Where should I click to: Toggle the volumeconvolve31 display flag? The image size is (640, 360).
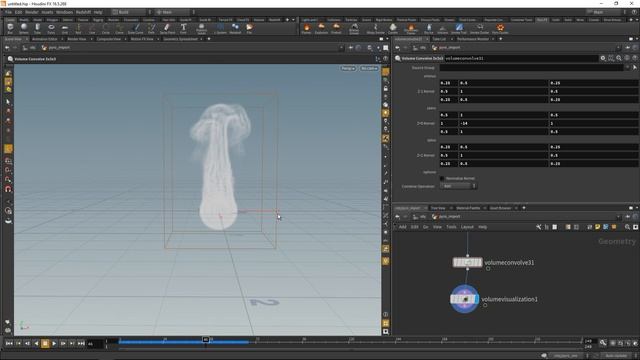click(x=480, y=262)
